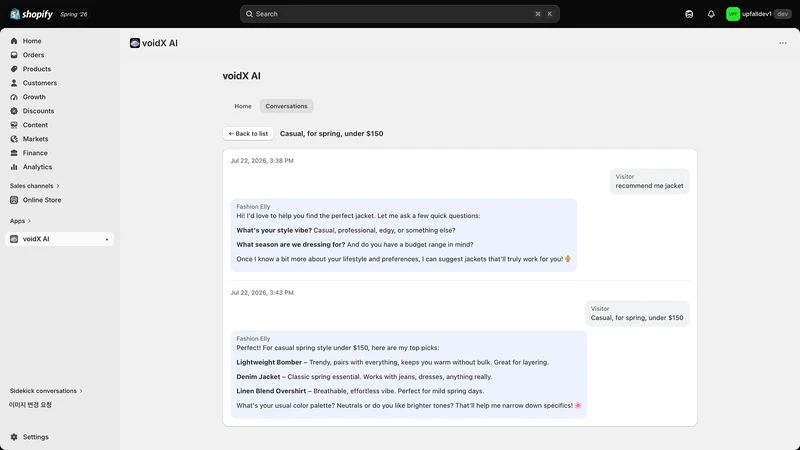The width and height of the screenshot is (800, 450).
Task: Expand Sidekick conversations list
Action: 46,391
